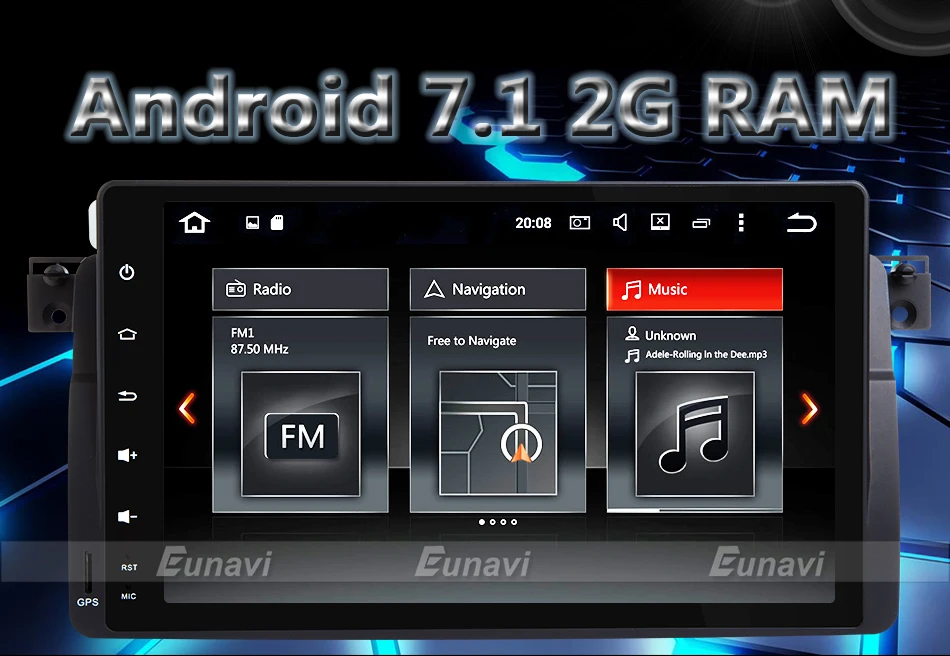This screenshot has width=950, height=656.
Task: Tap the GPS label on bezel
Action: (87, 602)
